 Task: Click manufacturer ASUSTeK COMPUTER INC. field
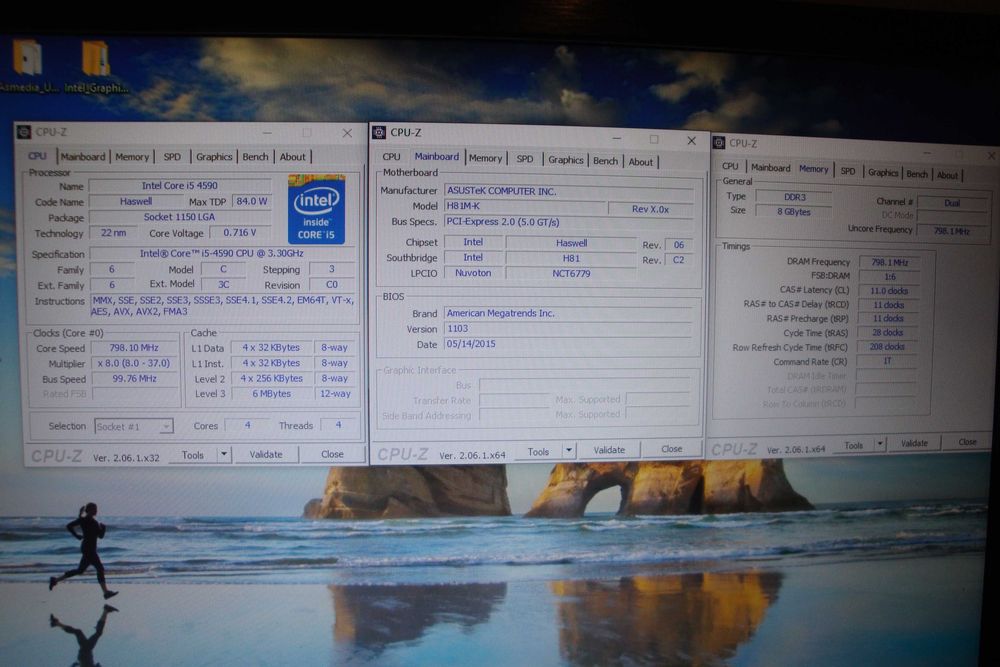tap(569, 191)
